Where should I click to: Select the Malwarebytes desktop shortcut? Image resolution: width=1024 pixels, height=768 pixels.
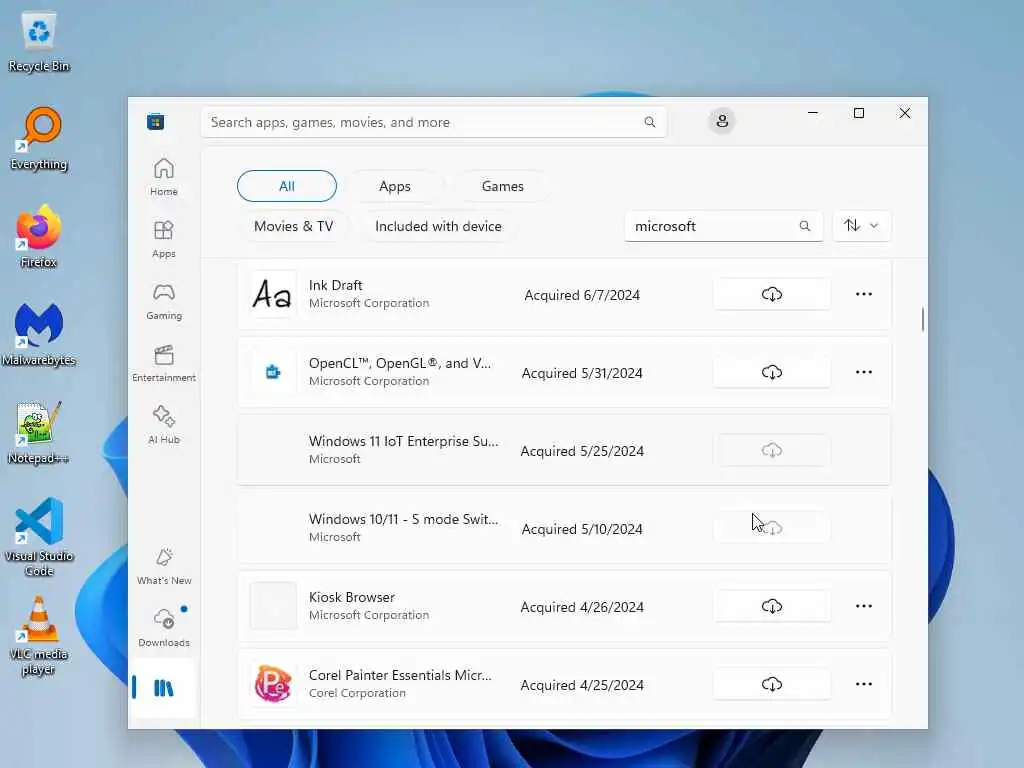tap(39, 334)
